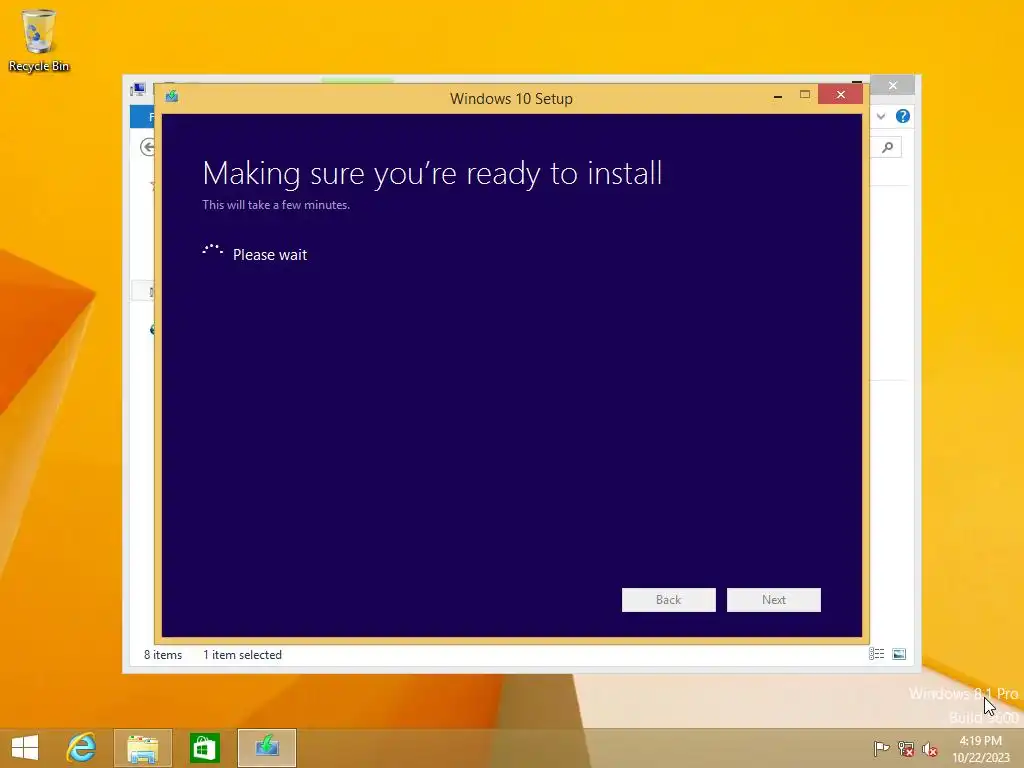Open the Recycle Bin desktop icon
Image resolution: width=1024 pixels, height=768 pixels.
39,40
